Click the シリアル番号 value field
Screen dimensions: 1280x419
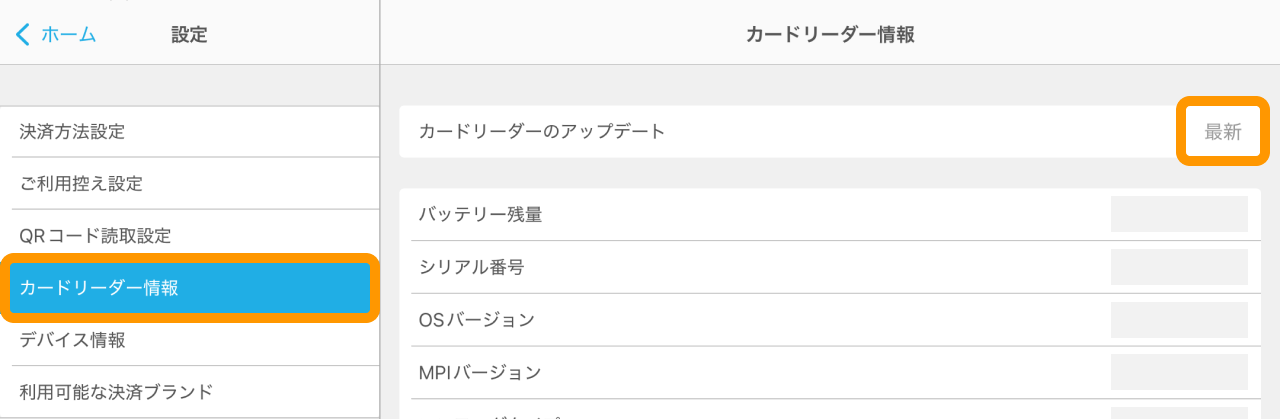1179,267
